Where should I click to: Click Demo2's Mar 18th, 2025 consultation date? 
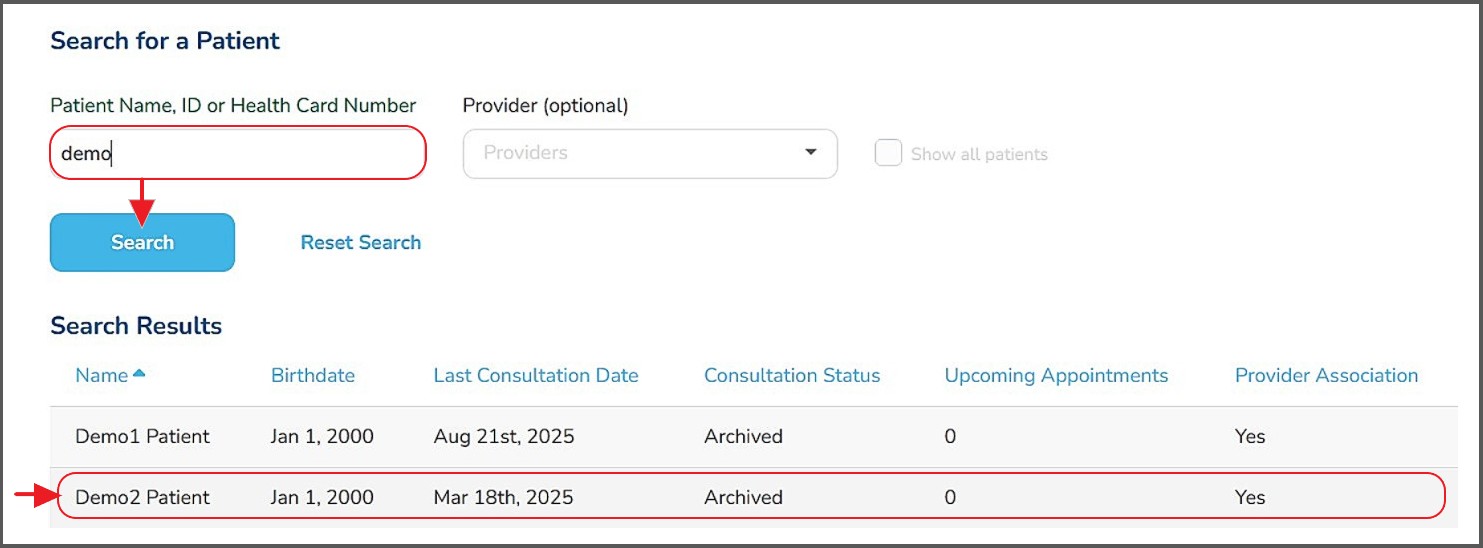pyautogui.click(x=503, y=497)
